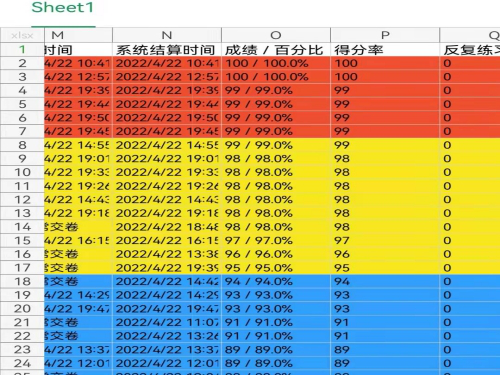Select cell with 2022/4/22 16:15 in column N
The width and height of the screenshot is (500, 375).
coord(167,240)
